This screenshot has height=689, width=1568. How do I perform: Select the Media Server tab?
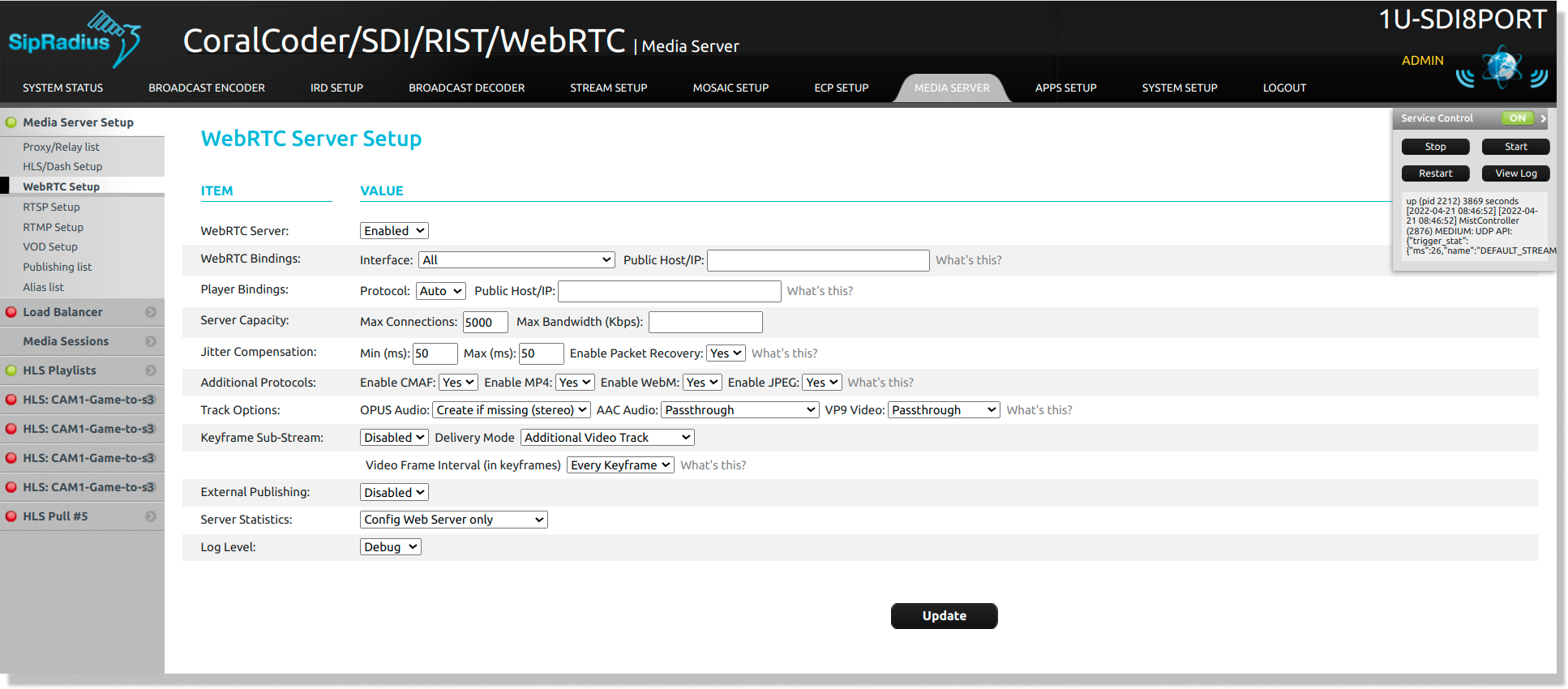click(952, 88)
